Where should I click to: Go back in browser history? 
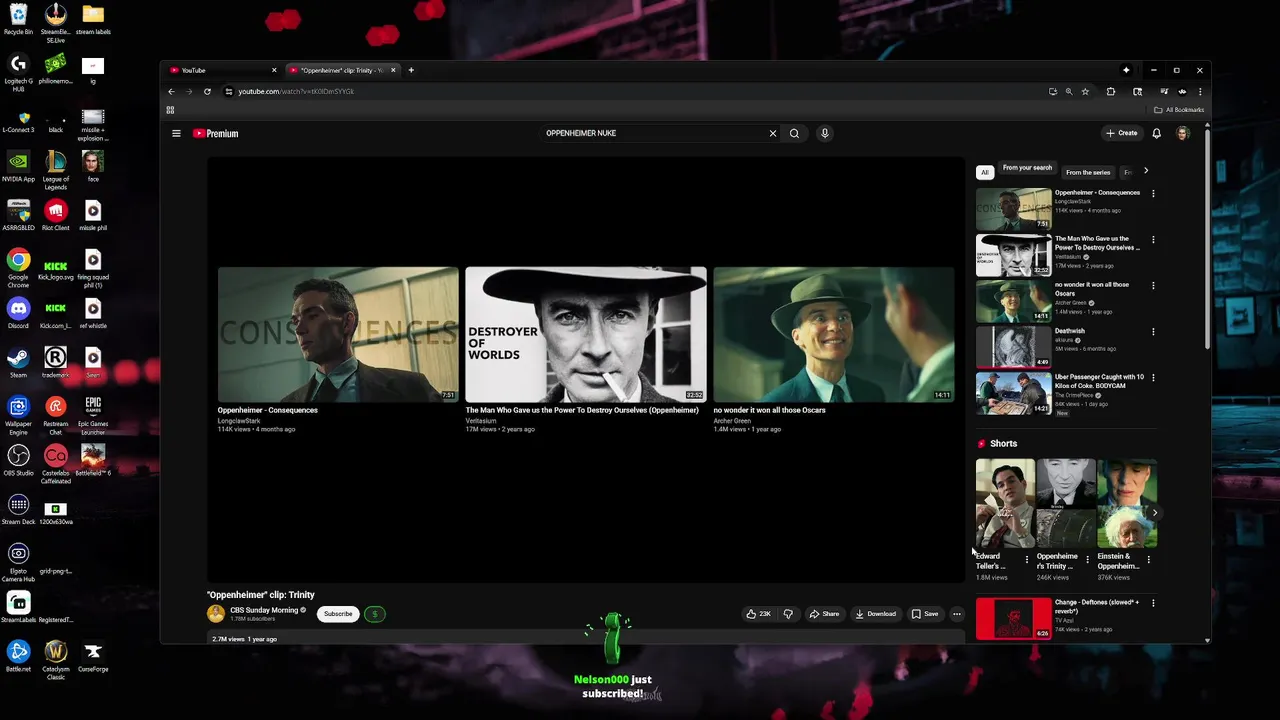(171, 91)
